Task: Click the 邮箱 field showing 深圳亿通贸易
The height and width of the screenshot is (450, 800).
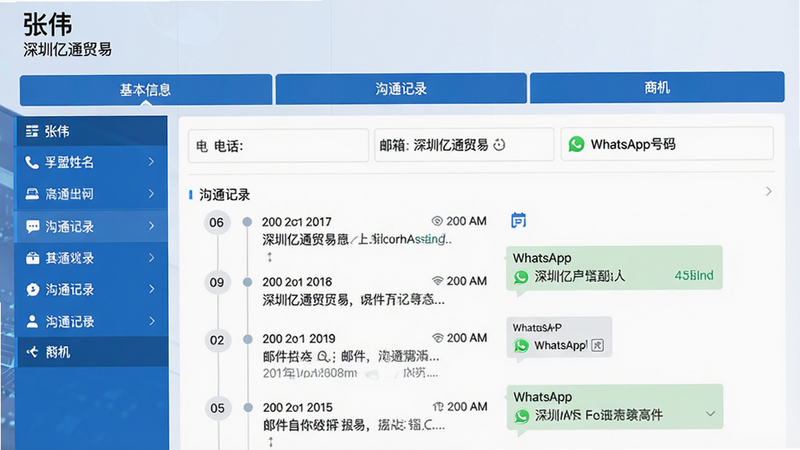Action: pyautogui.click(x=464, y=145)
